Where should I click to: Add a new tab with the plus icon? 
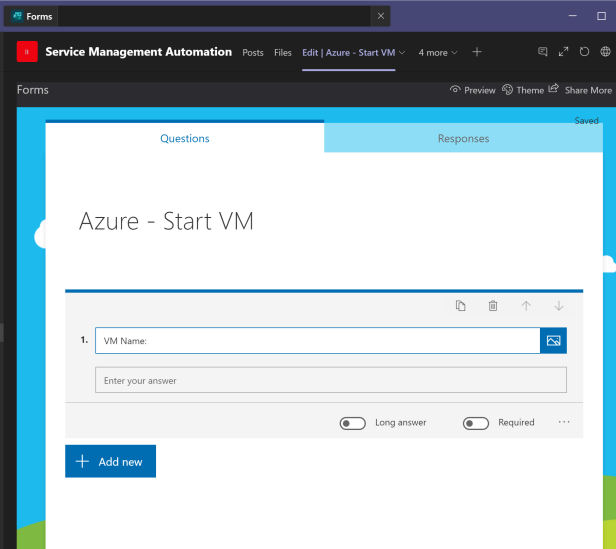pyautogui.click(x=477, y=52)
